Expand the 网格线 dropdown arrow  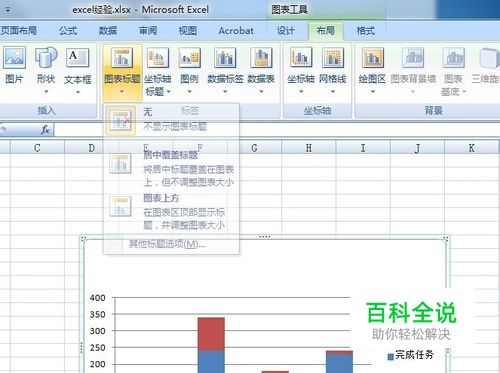tap(333, 91)
